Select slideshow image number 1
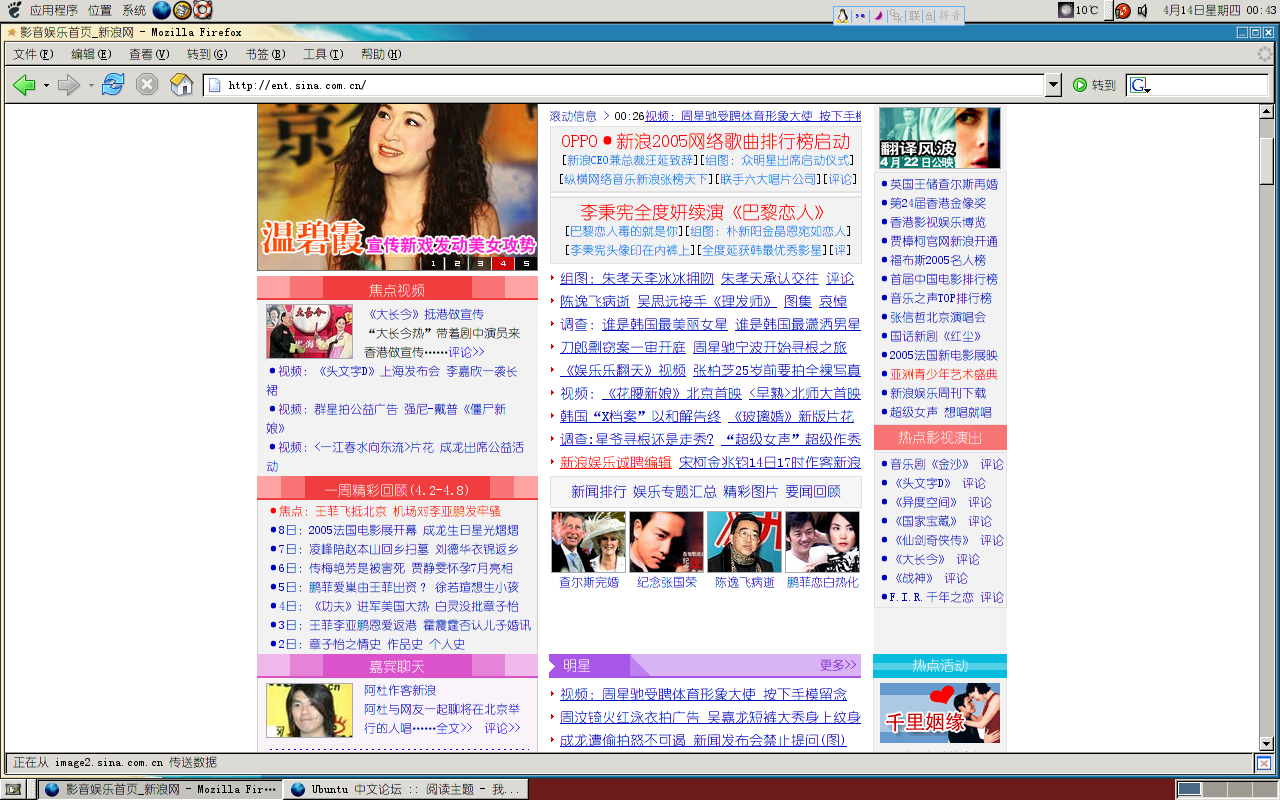The width and height of the screenshot is (1280, 800). (434, 264)
